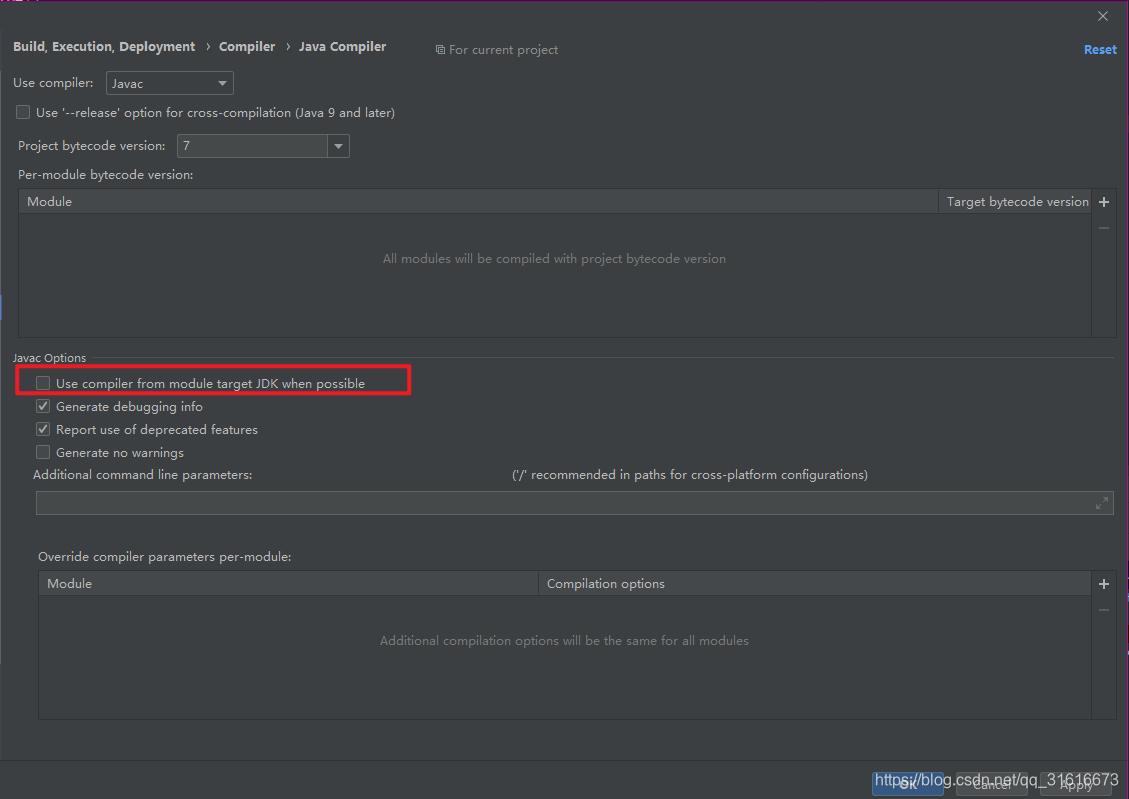Open the Project bytecode version dropdown
Screen dimensions: 1129x799
click(338, 146)
